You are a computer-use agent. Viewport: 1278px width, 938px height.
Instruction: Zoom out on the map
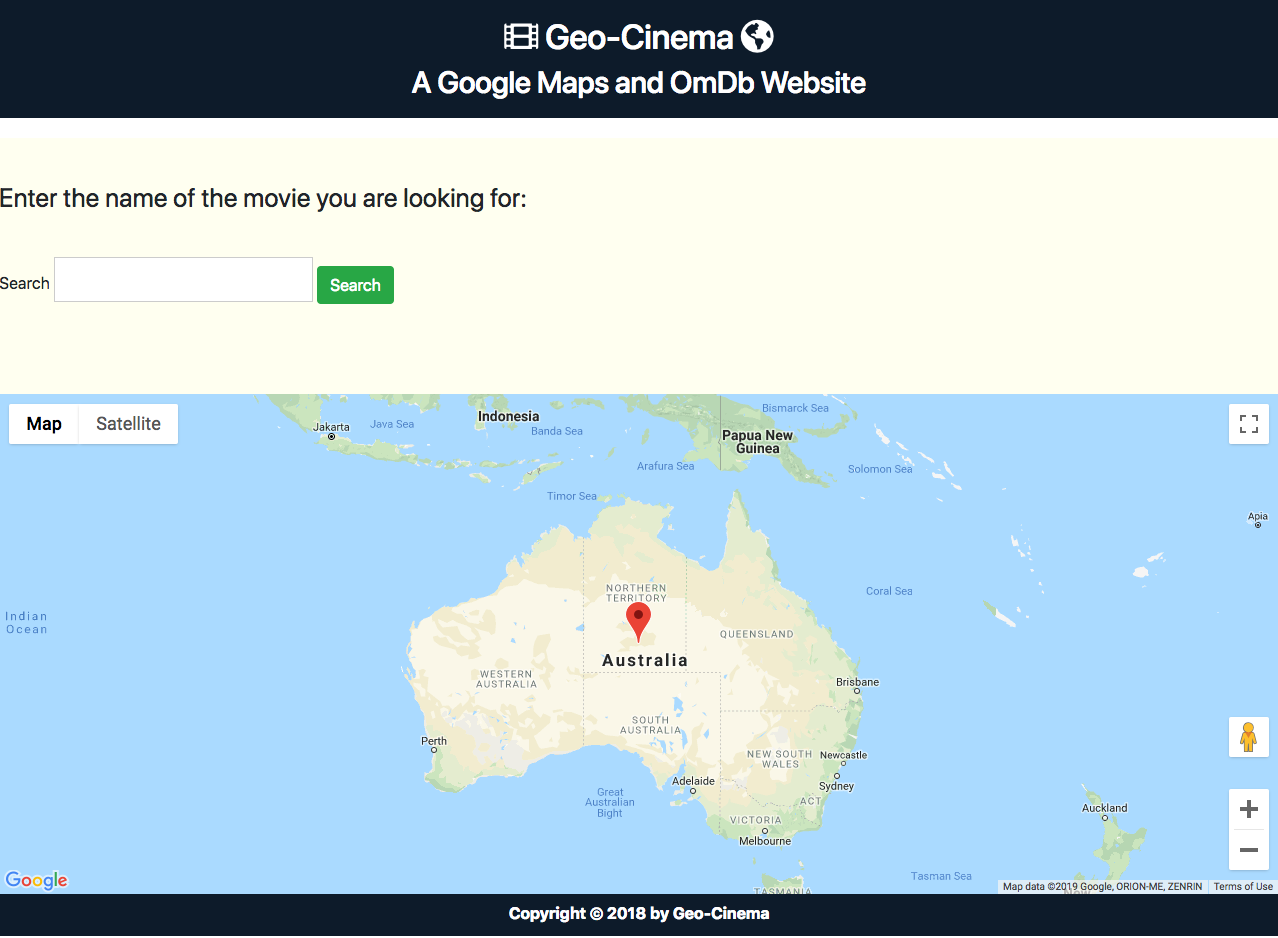[1248, 850]
